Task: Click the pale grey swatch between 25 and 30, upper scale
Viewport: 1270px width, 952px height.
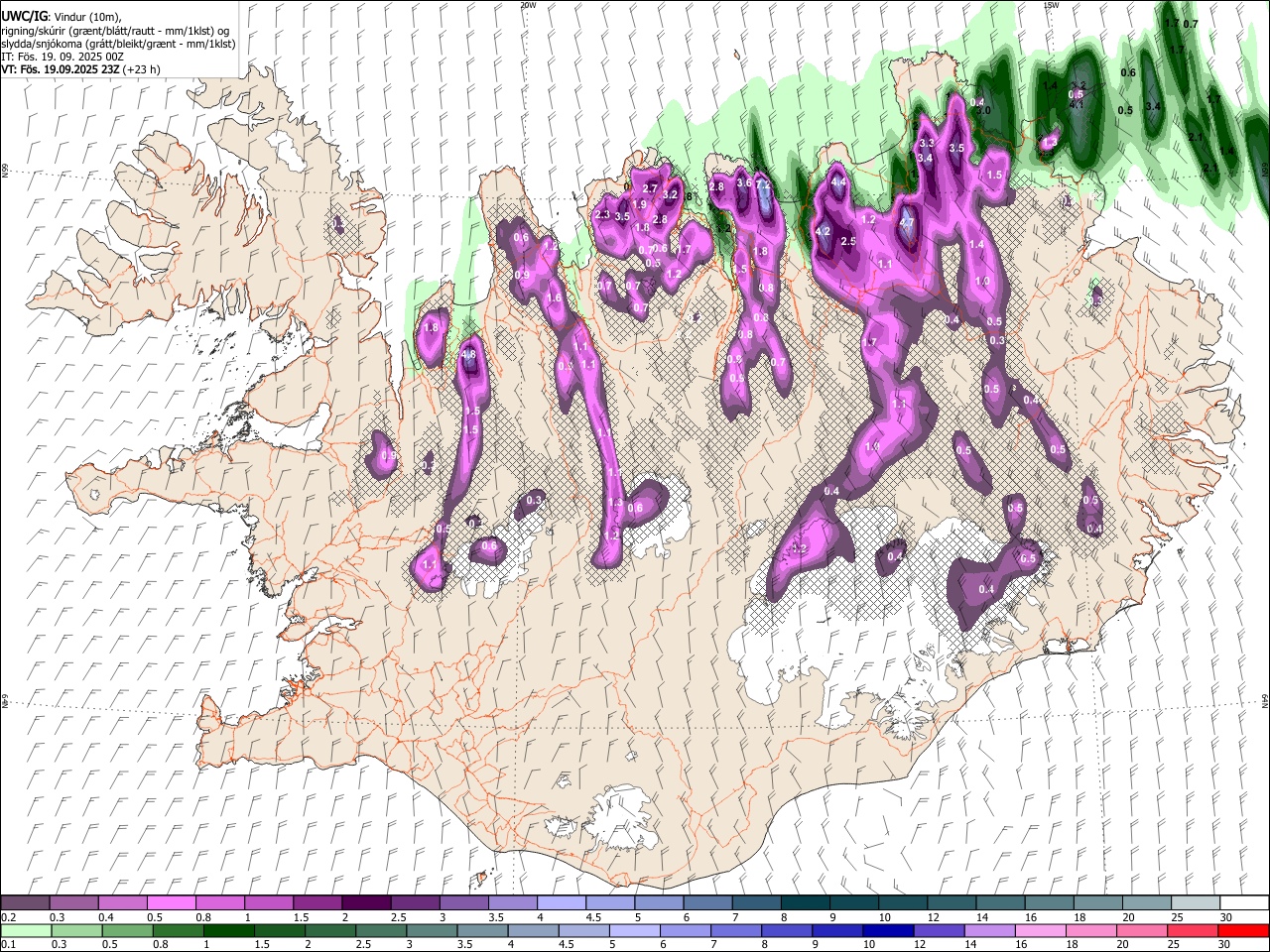Action: point(1195,903)
